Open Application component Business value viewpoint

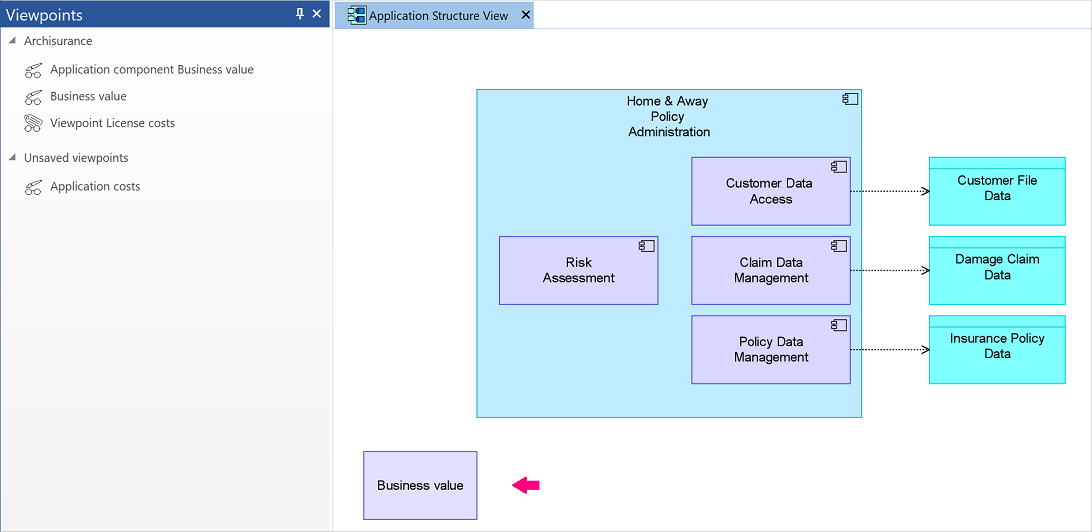click(152, 70)
